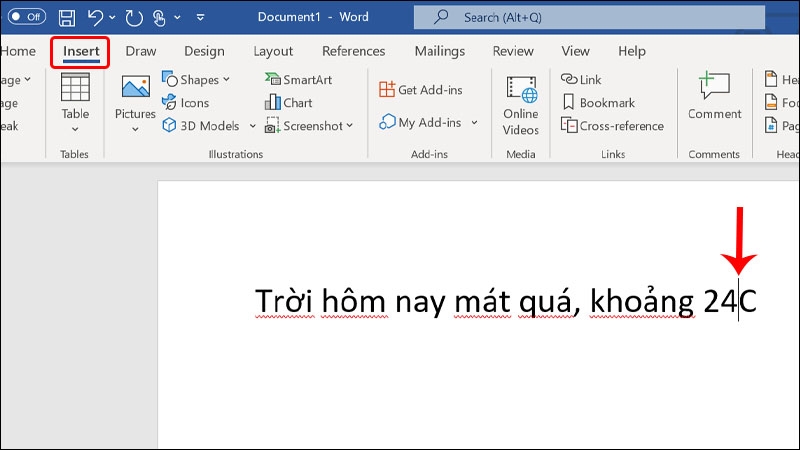Expand the 3D Models dropdown arrow
800x450 pixels.
point(252,126)
